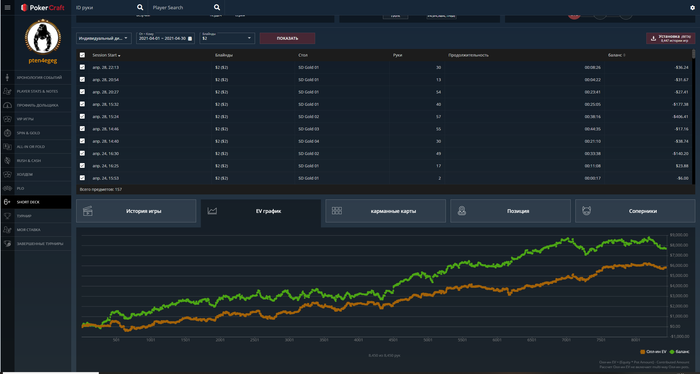Viewport: 700px width, 374px height.
Task: Switch to карманные карты tab
Action: (x=386, y=211)
